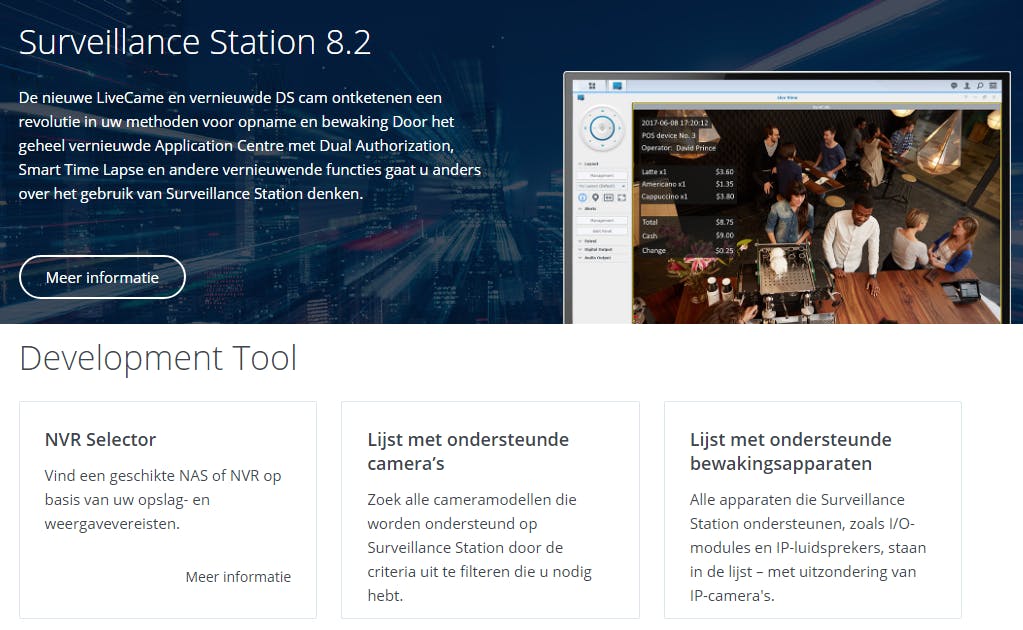
Task: Open the NVR Selector card title
Action: (x=100, y=440)
